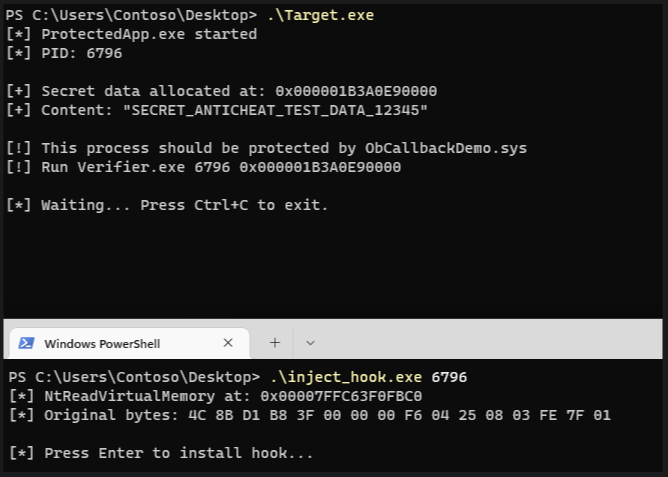The image size is (668, 477).
Task: Click the .\Target.exe command text
Action: [x=320, y=15]
